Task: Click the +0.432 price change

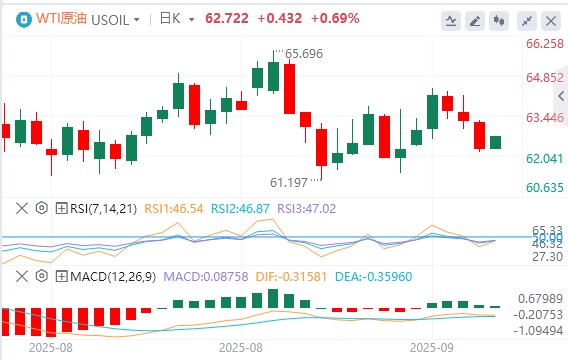Action: point(279,18)
